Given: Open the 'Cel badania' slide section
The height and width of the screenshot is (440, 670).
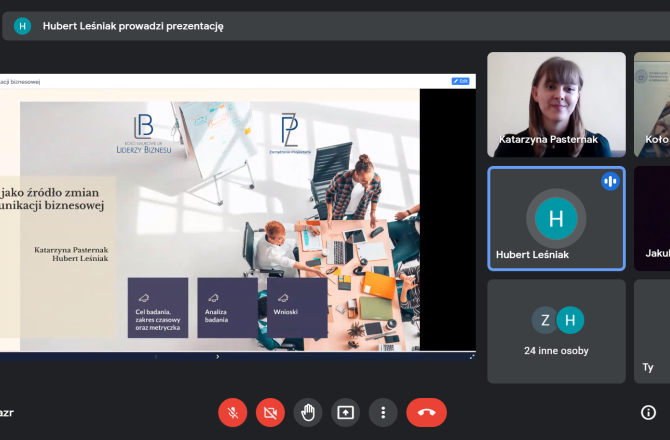Looking at the screenshot, I should (x=158, y=308).
